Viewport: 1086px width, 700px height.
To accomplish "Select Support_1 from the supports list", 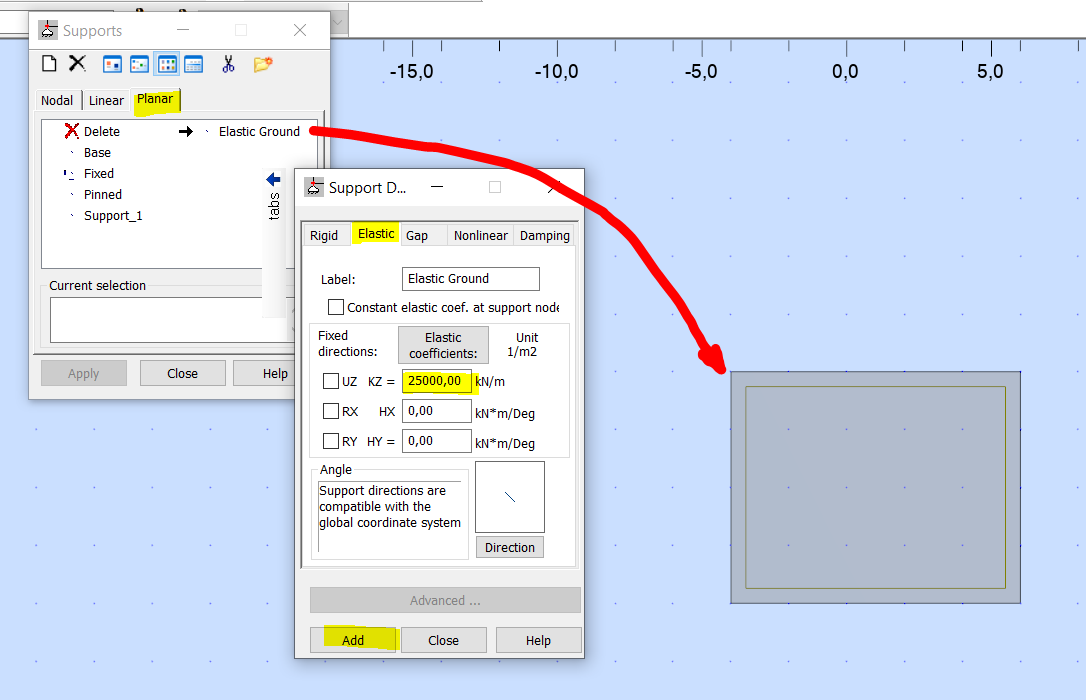I will coord(112,215).
